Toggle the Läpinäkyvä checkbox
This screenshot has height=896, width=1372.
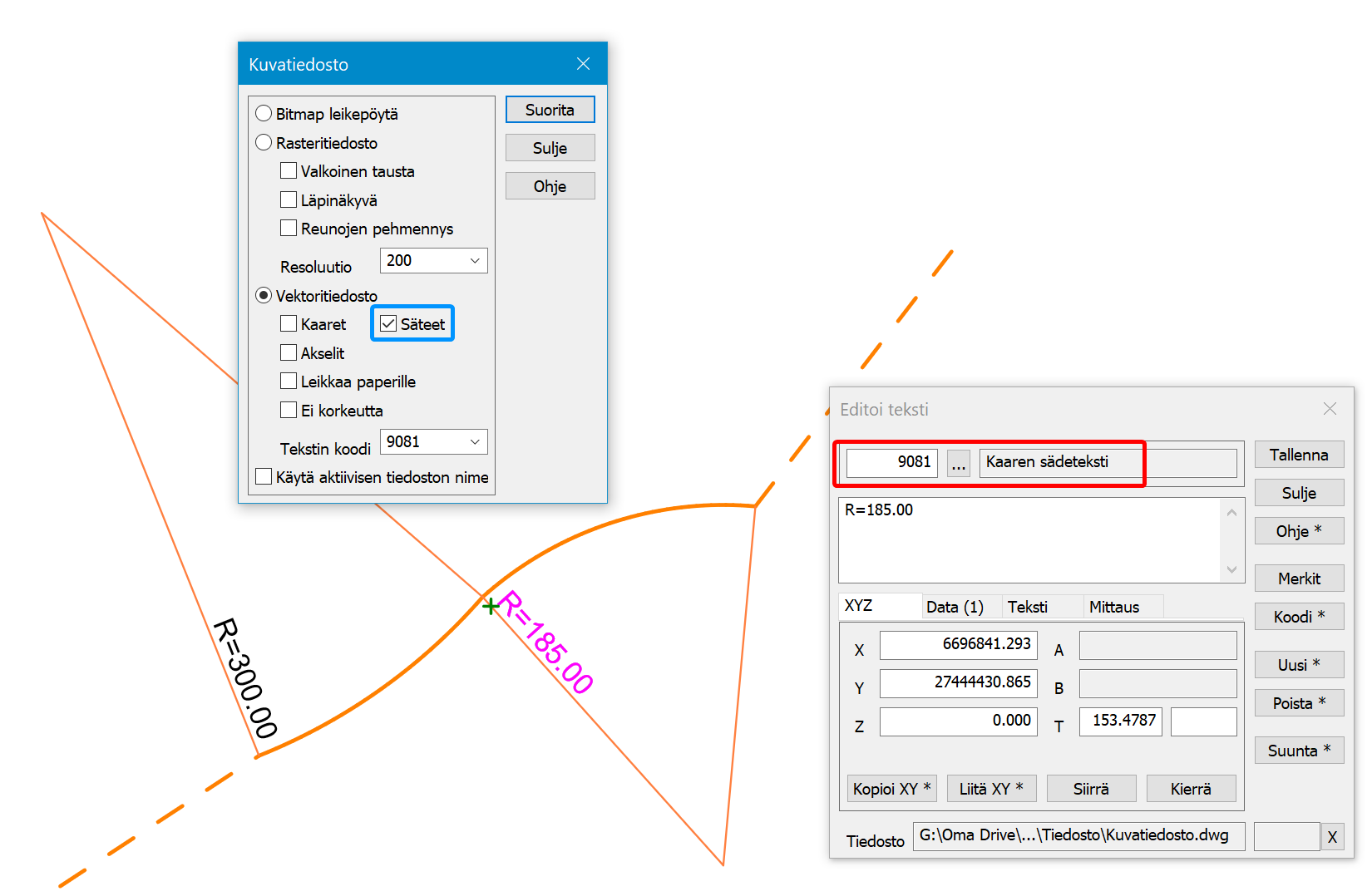point(289,199)
